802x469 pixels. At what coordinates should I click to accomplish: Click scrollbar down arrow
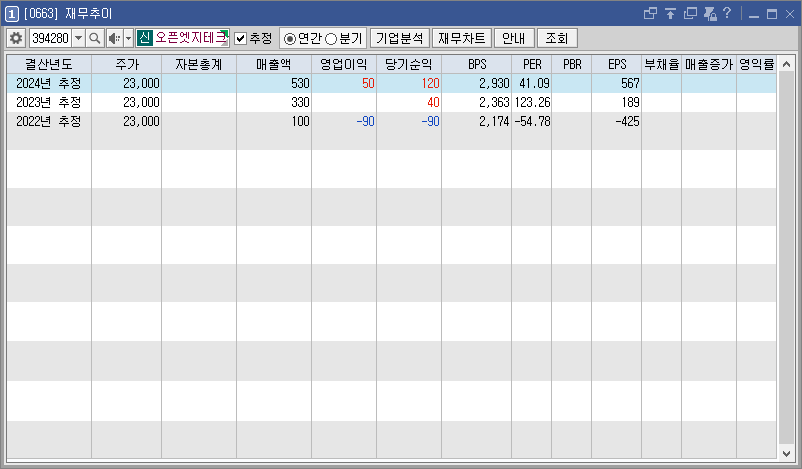pos(786,452)
